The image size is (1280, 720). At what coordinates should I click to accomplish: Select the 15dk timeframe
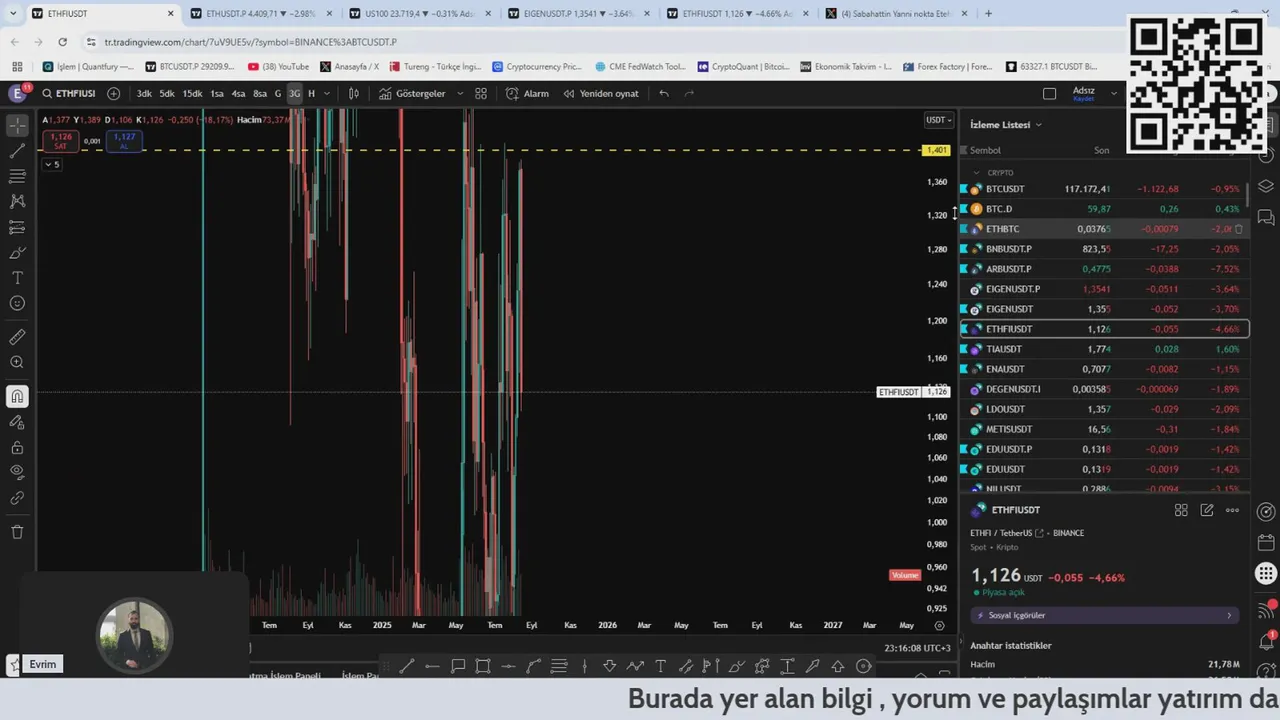click(192, 93)
